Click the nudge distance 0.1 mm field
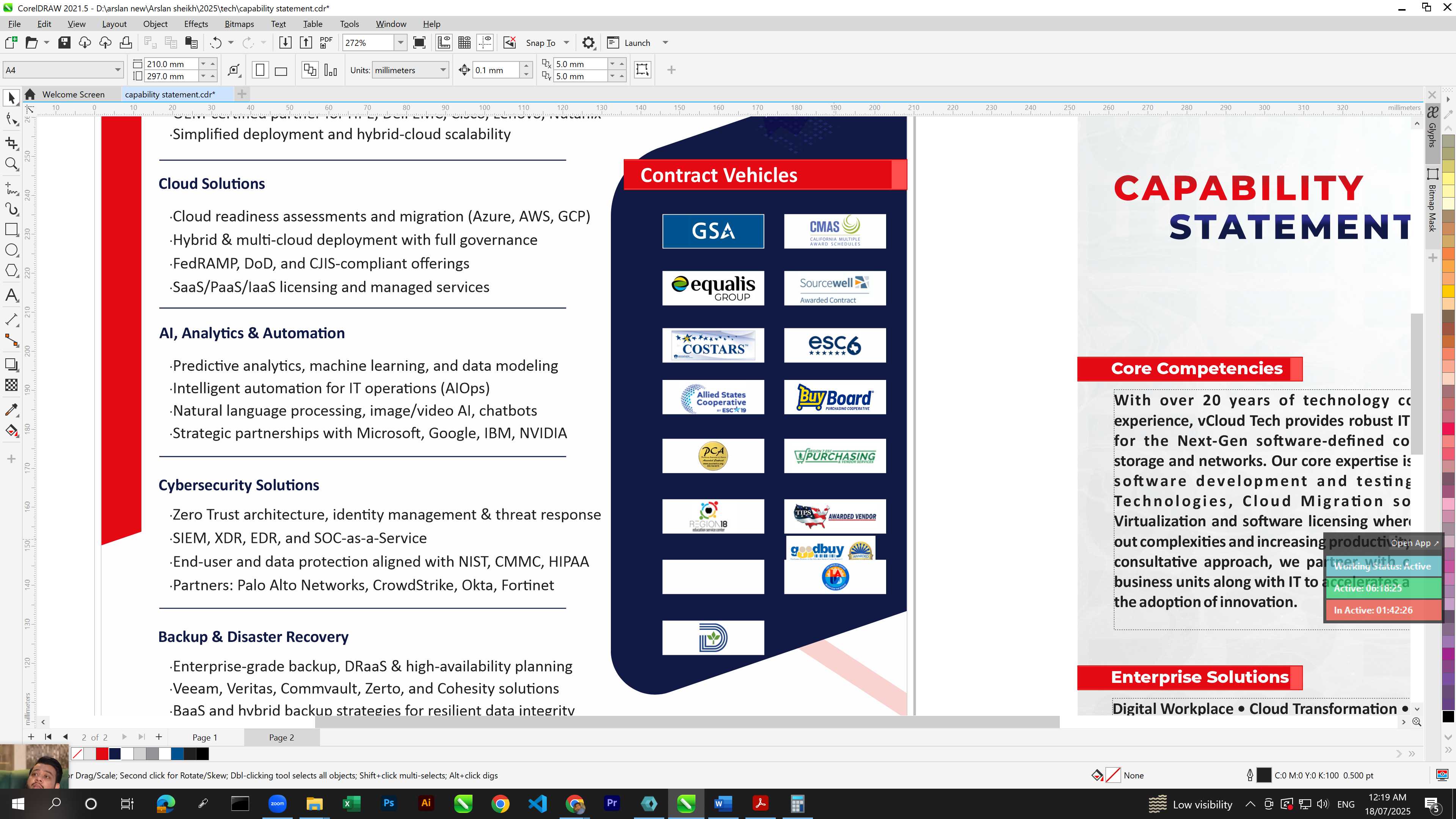The width and height of the screenshot is (1456, 819). click(x=496, y=70)
